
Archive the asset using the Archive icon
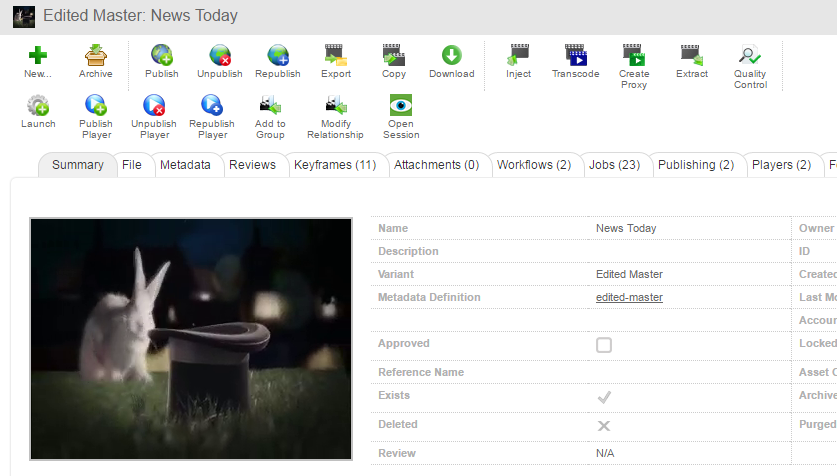[96, 55]
